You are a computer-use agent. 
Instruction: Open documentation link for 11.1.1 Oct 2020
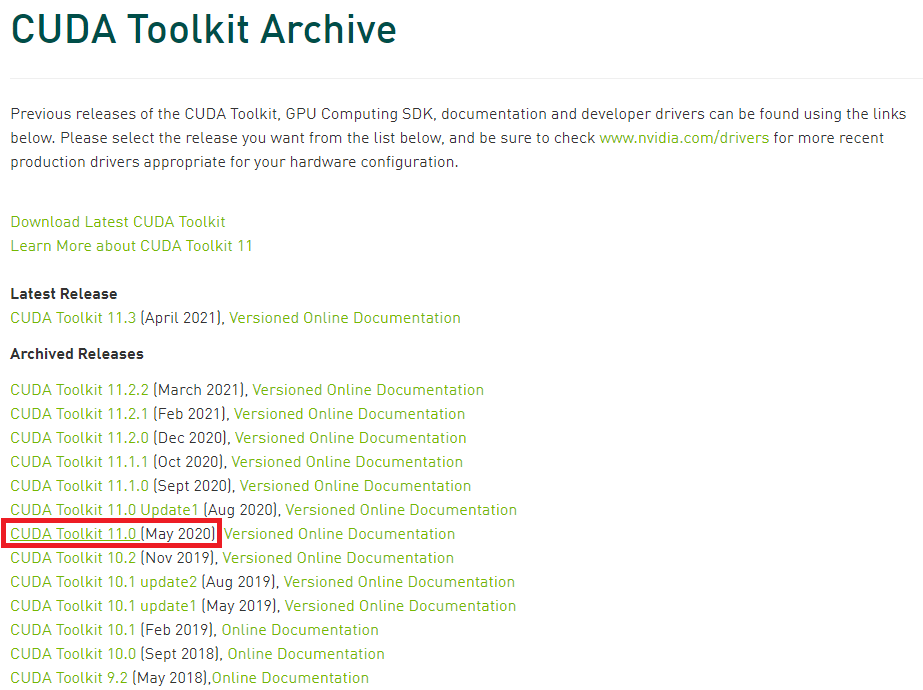point(347,462)
